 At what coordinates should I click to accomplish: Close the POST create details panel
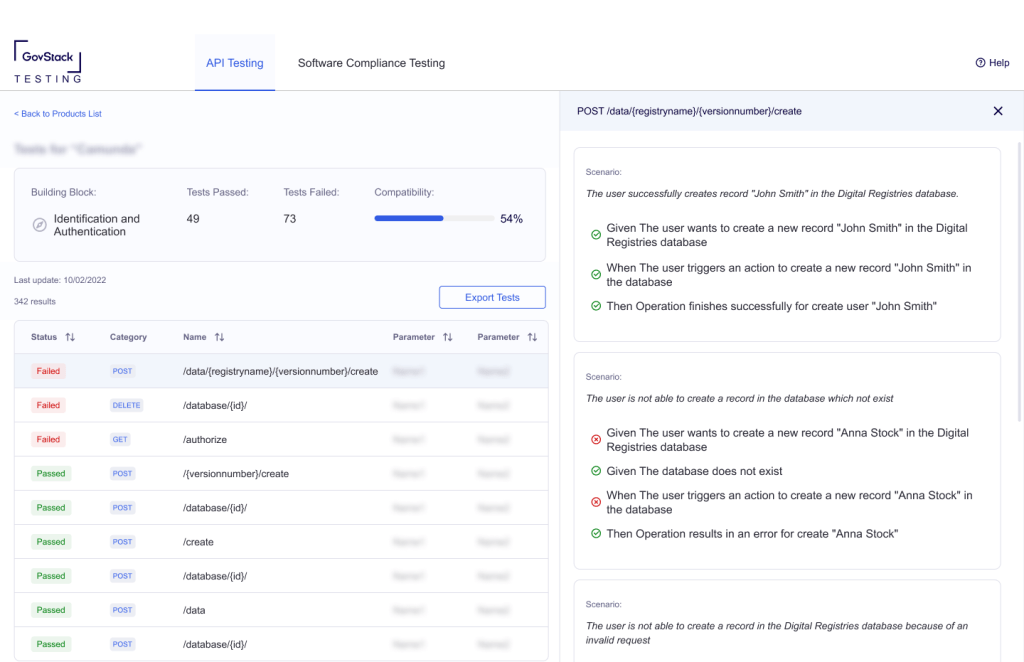997,111
